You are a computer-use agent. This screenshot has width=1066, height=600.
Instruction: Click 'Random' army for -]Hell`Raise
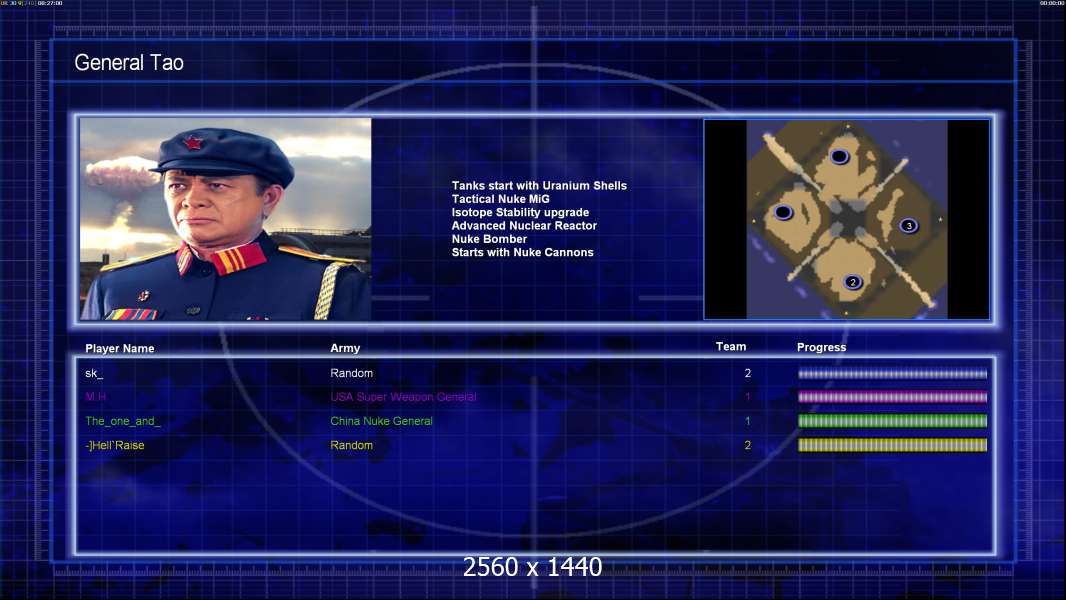pyautogui.click(x=351, y=445)
